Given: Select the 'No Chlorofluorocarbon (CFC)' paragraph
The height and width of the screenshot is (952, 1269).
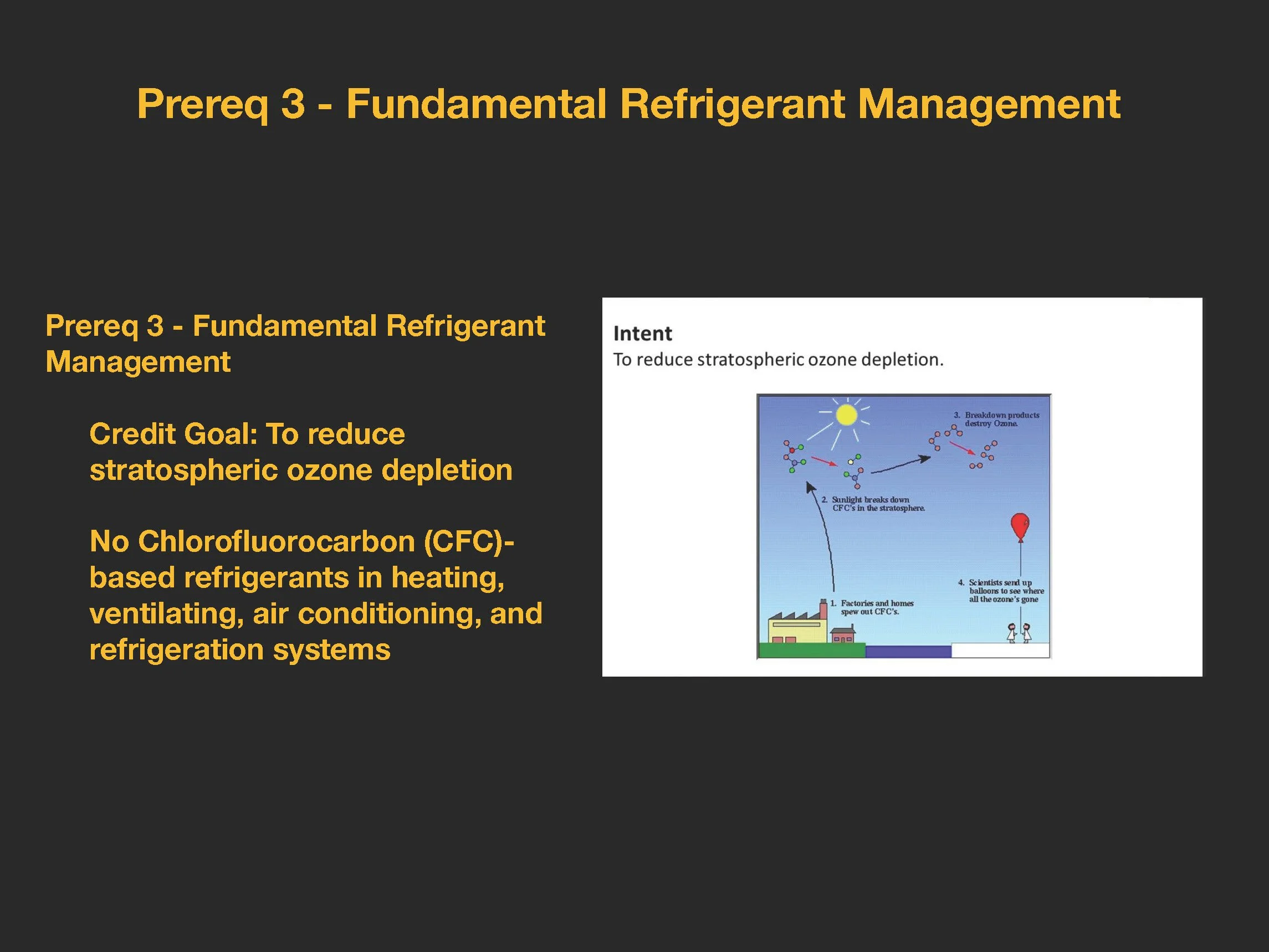Looking at the screenshot, I should [315, 595].
